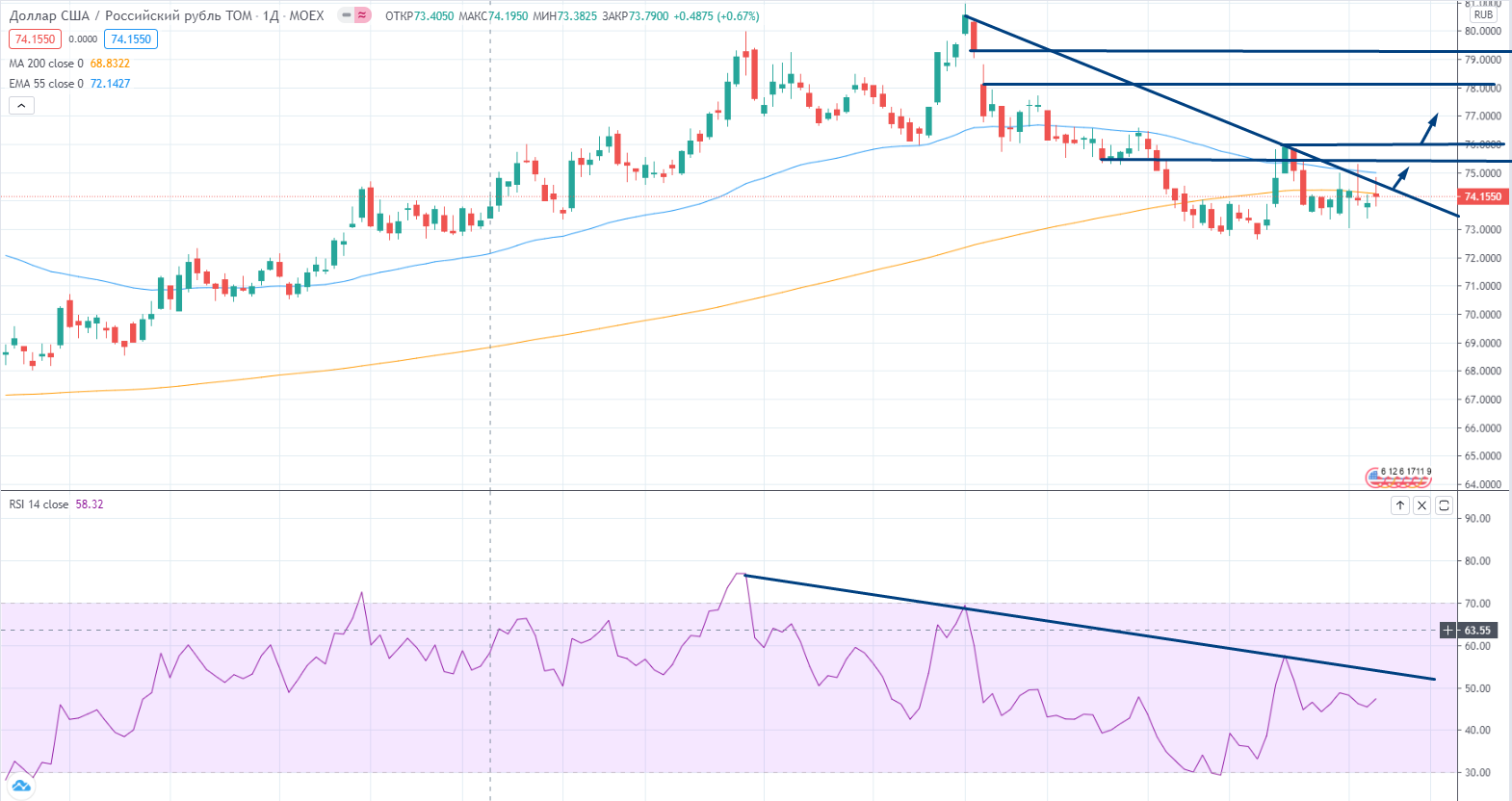Collapse the indicator legend with the caret button
The width and height of the screenshot is (1512, 801).
pyautogui.click(x=21, y=105)
